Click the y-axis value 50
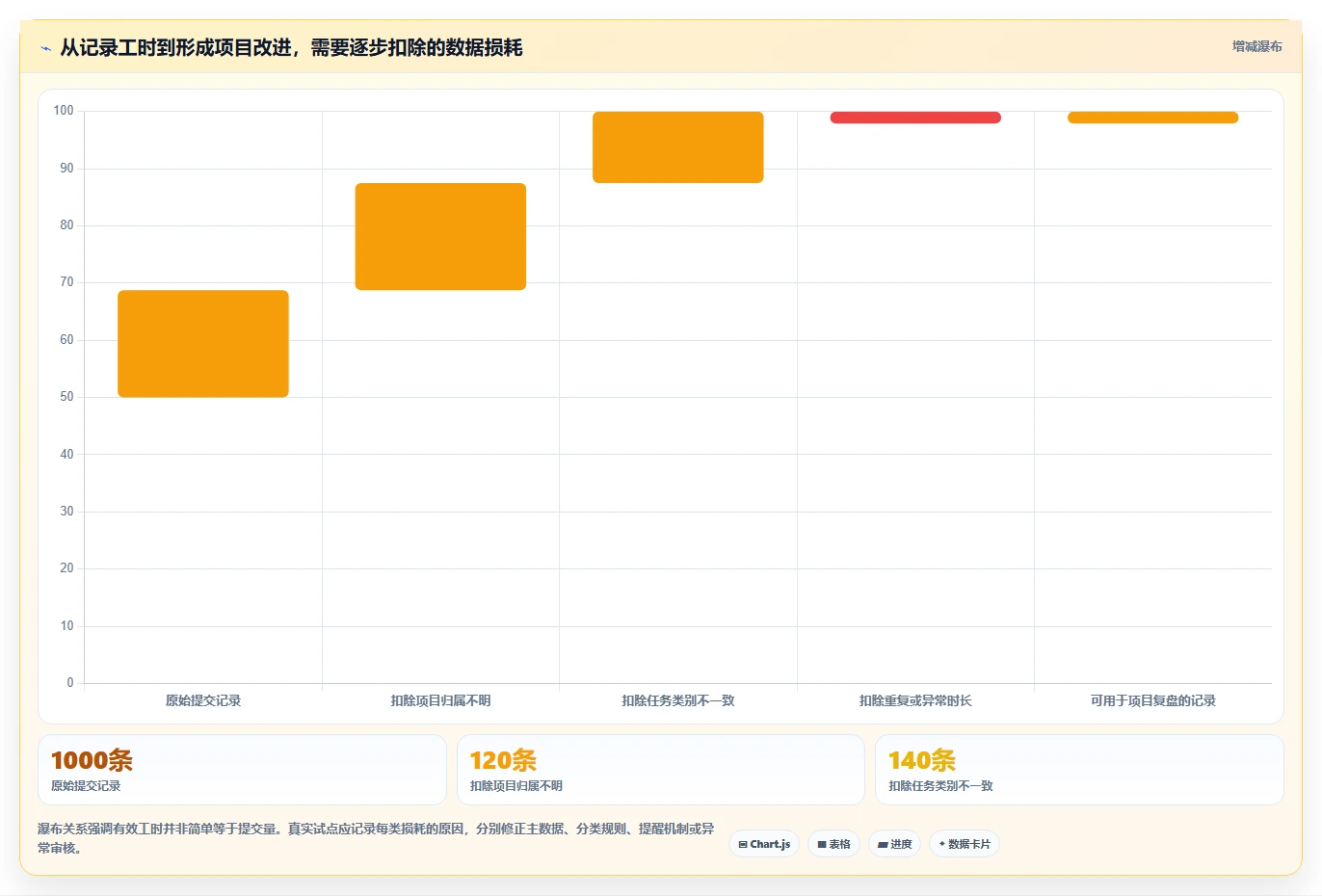Screen dimensions: 1322x896 (66, 397)
